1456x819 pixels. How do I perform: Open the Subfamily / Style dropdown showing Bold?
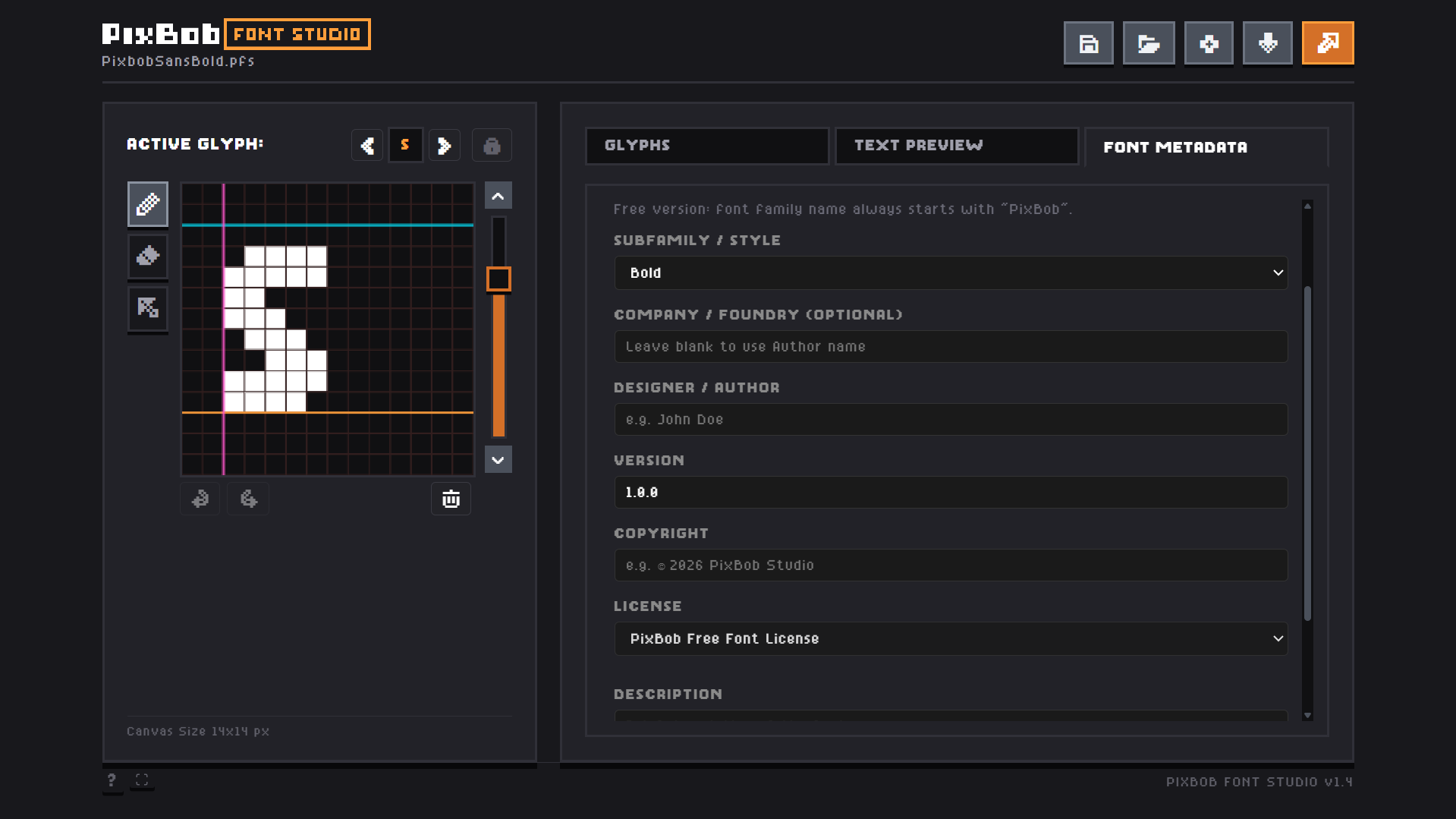951,272
